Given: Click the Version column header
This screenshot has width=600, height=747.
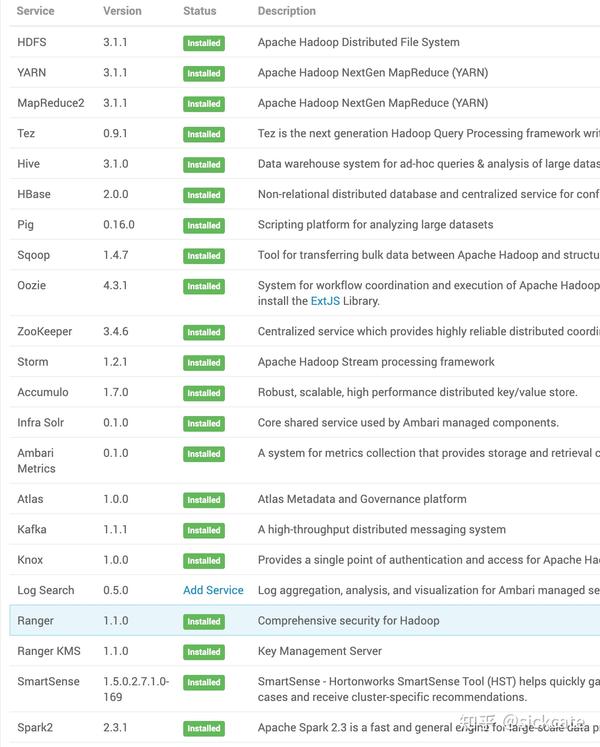Looking at the screenshot, I should coord(122,11).
